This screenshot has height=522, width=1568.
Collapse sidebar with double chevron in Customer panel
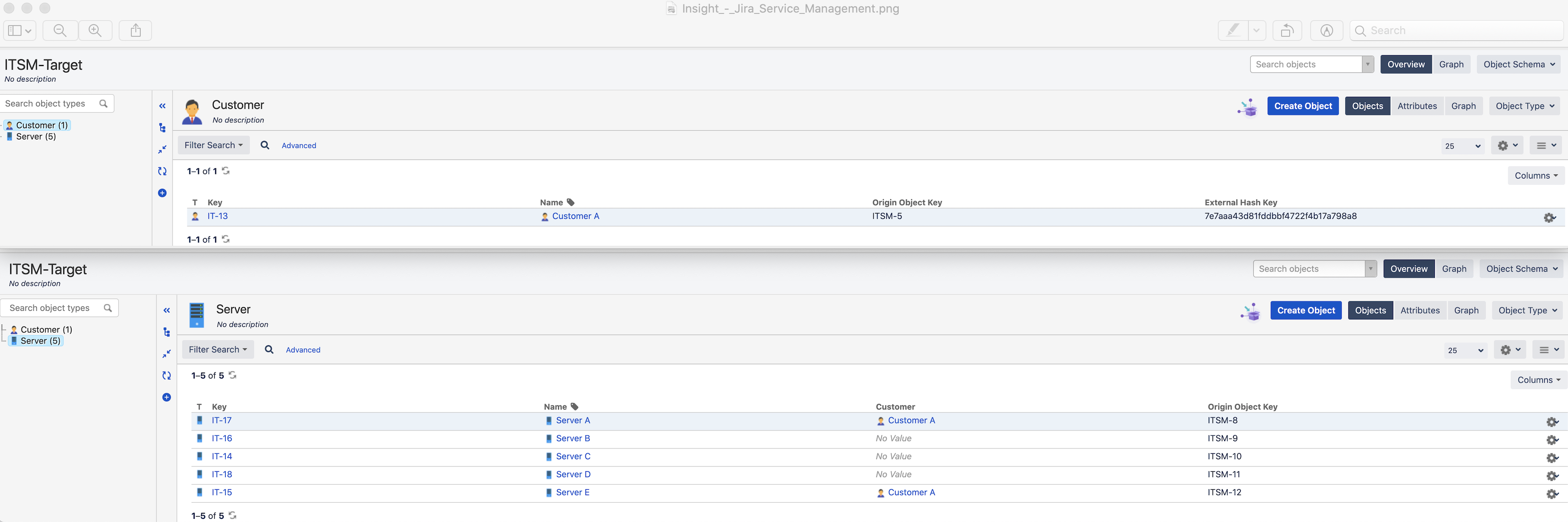click(x=163, y=106)
